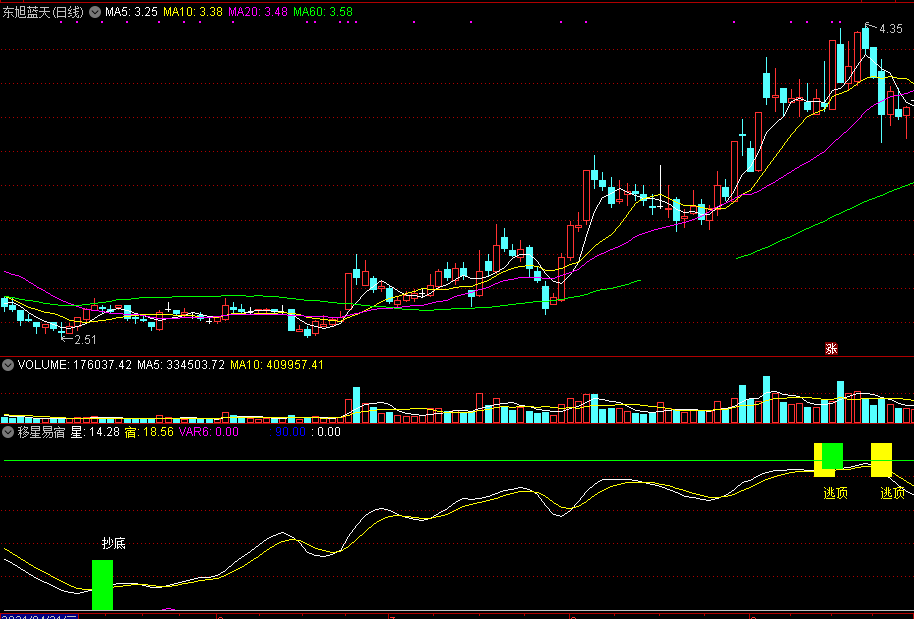The image size is (914, 619).
Task: Click the solid yellow 逃顶 signal block
Action: tap(881, 459)
